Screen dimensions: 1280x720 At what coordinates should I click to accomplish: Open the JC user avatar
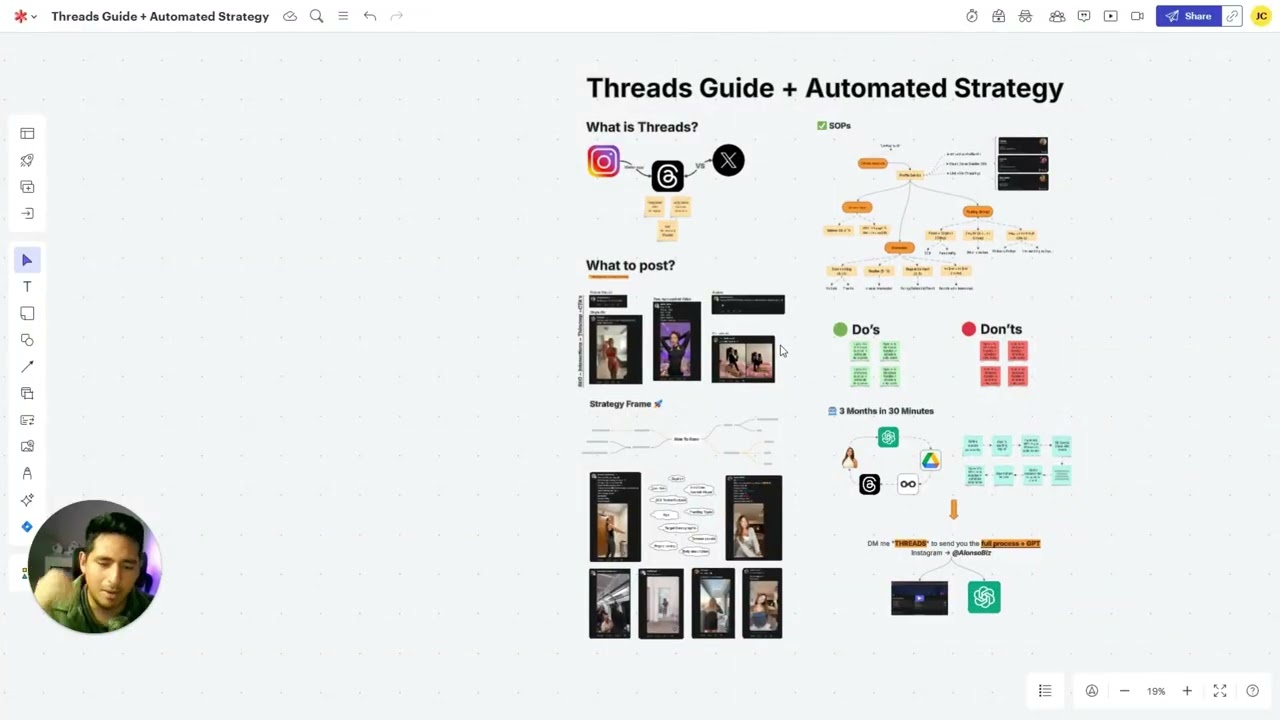pyautogui.click(x=1261, y=16)
